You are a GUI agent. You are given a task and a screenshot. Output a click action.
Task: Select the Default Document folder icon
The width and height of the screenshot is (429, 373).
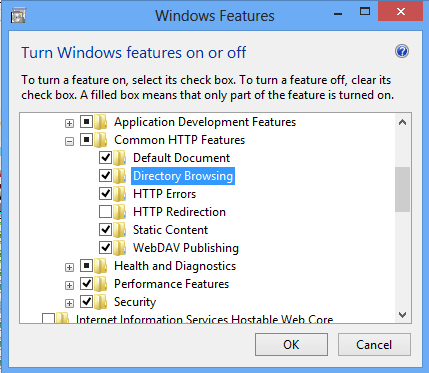[x=120, y=158]
